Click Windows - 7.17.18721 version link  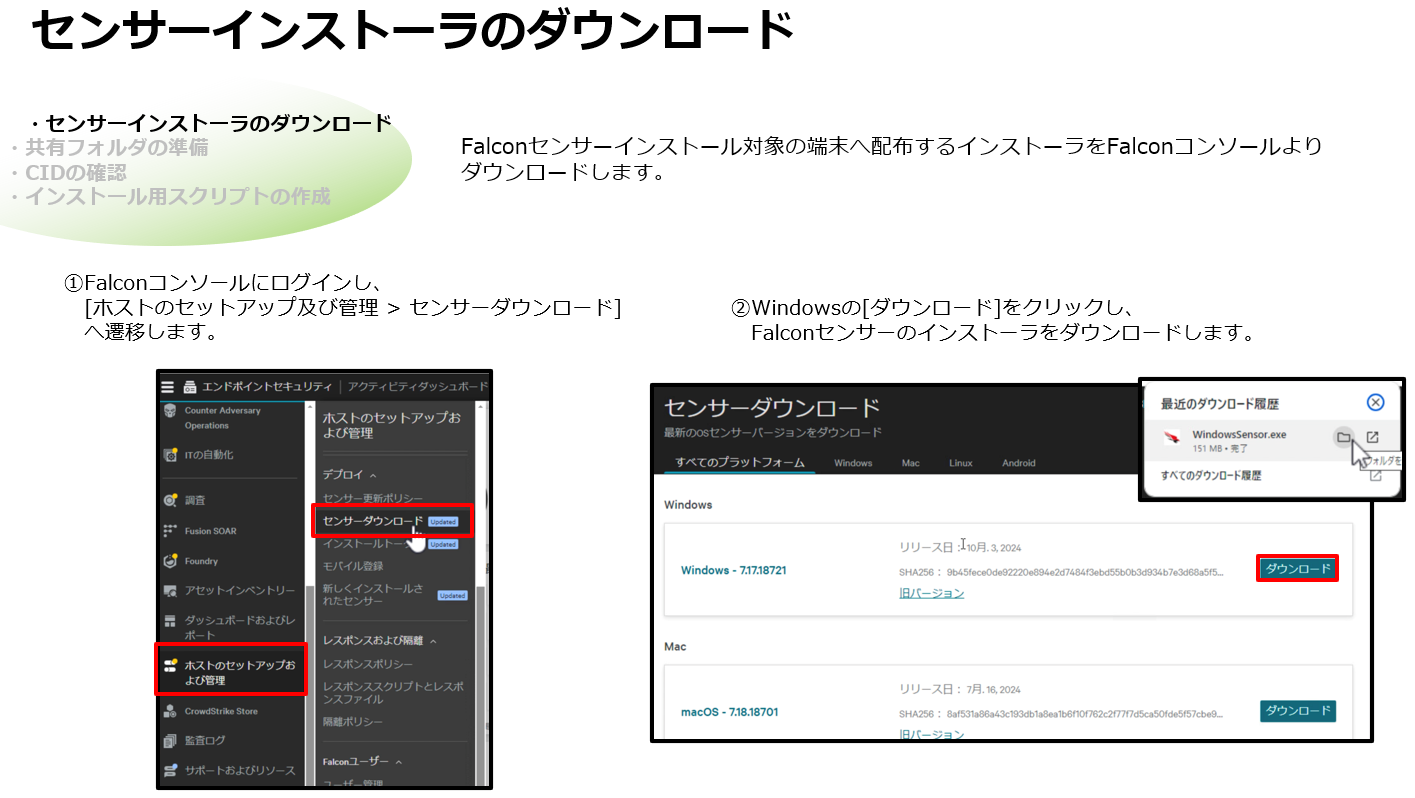click(x=733, y=570)
